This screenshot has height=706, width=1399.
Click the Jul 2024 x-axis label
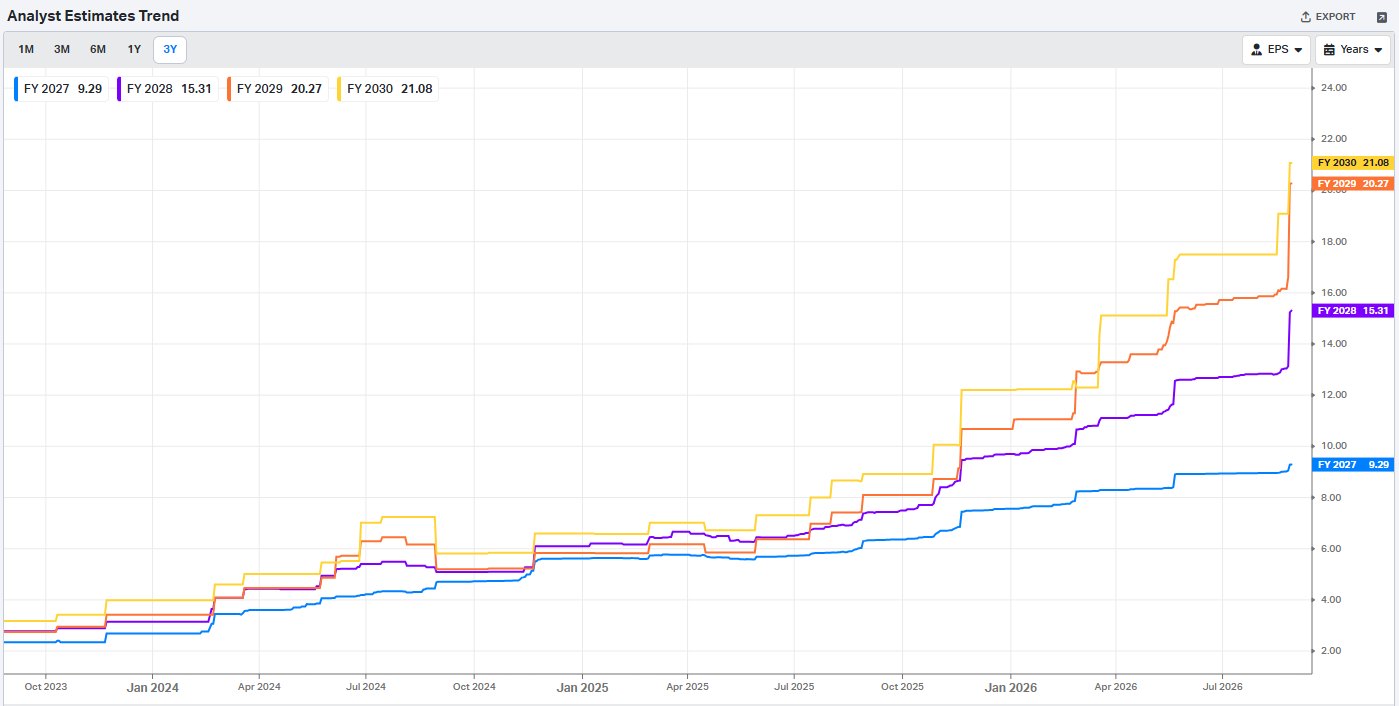pyautogui.click(x=366, y=687)
